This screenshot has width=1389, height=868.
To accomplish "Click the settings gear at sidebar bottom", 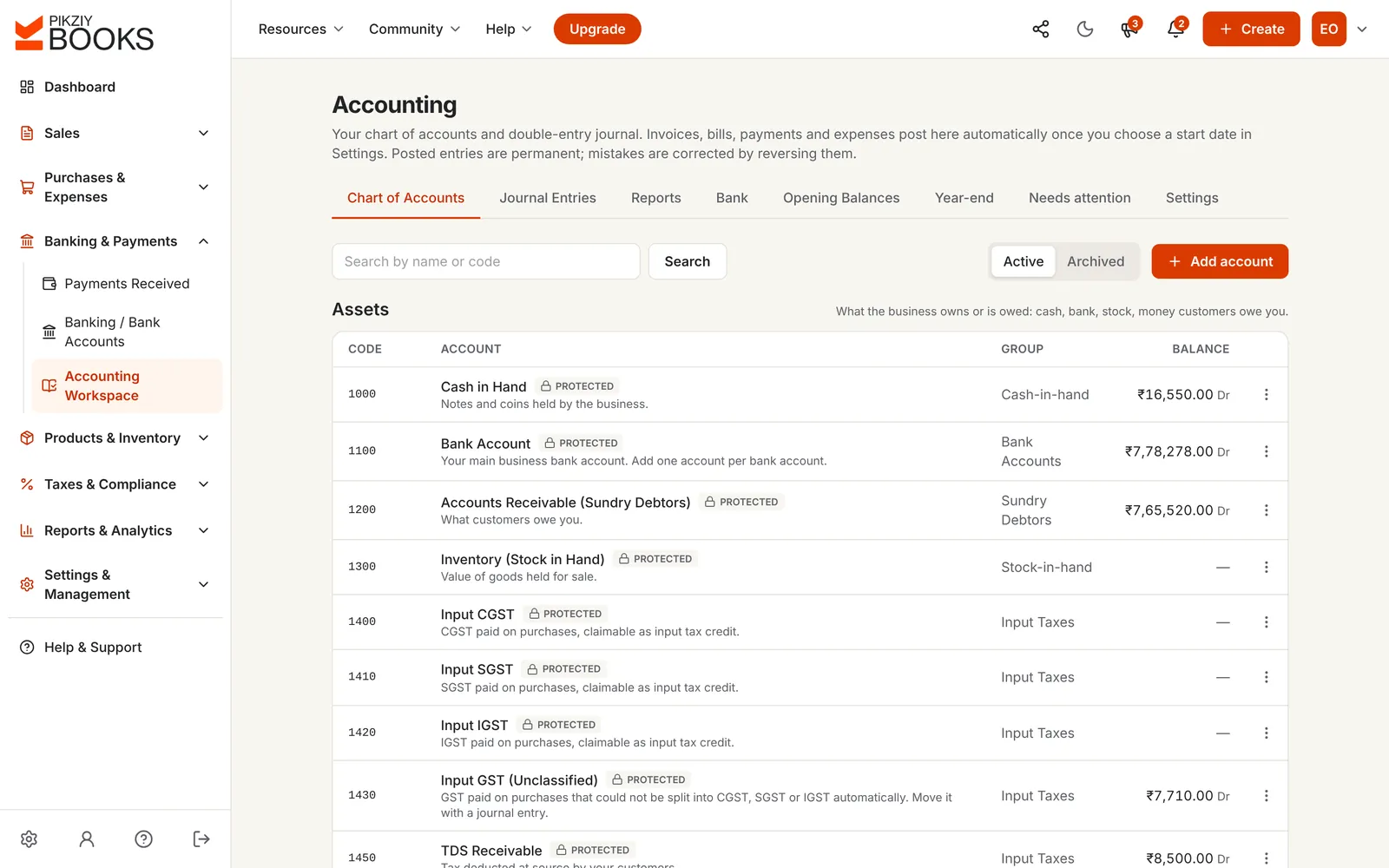I will [29, 838].
